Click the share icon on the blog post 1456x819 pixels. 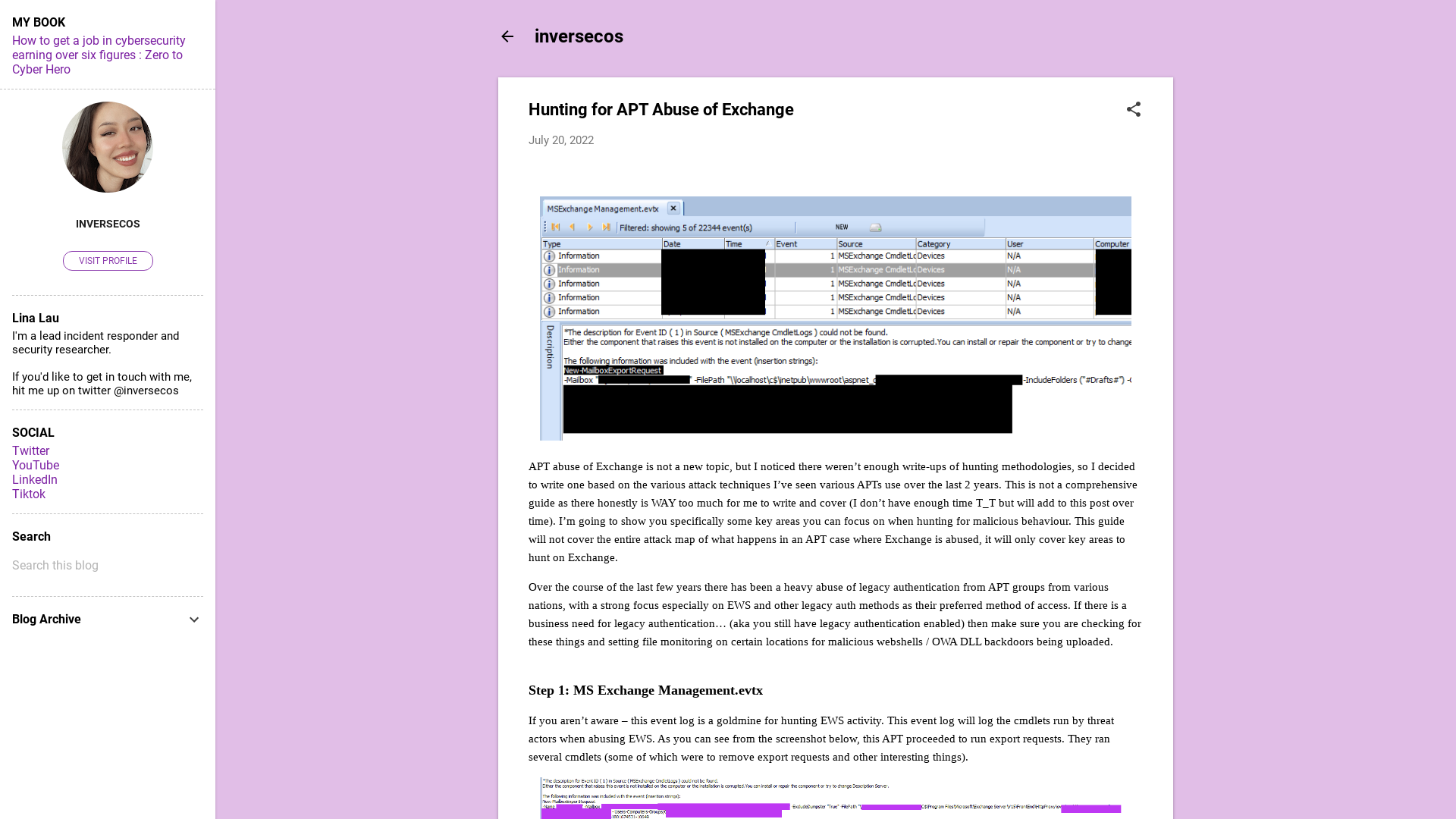(x=1134, y=109)
